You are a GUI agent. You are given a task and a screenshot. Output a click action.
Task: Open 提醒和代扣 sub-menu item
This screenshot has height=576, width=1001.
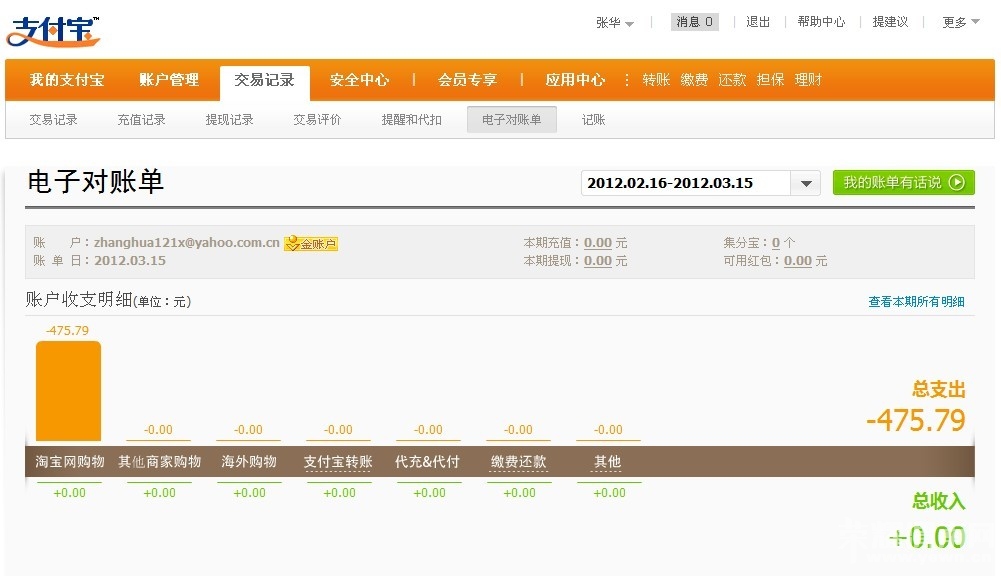(x=412, y=119)
